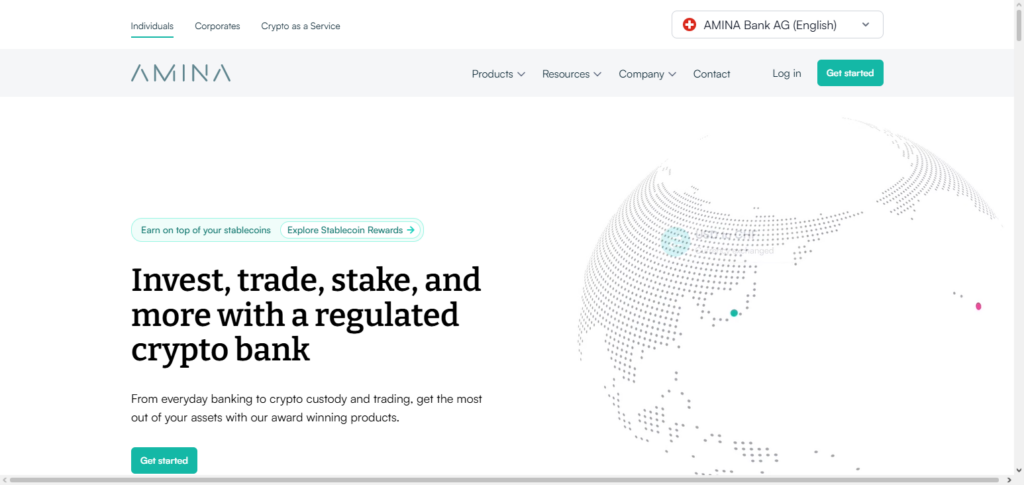
Task: Click the language selector chevron arrow
Action: (x=865, y=25)
